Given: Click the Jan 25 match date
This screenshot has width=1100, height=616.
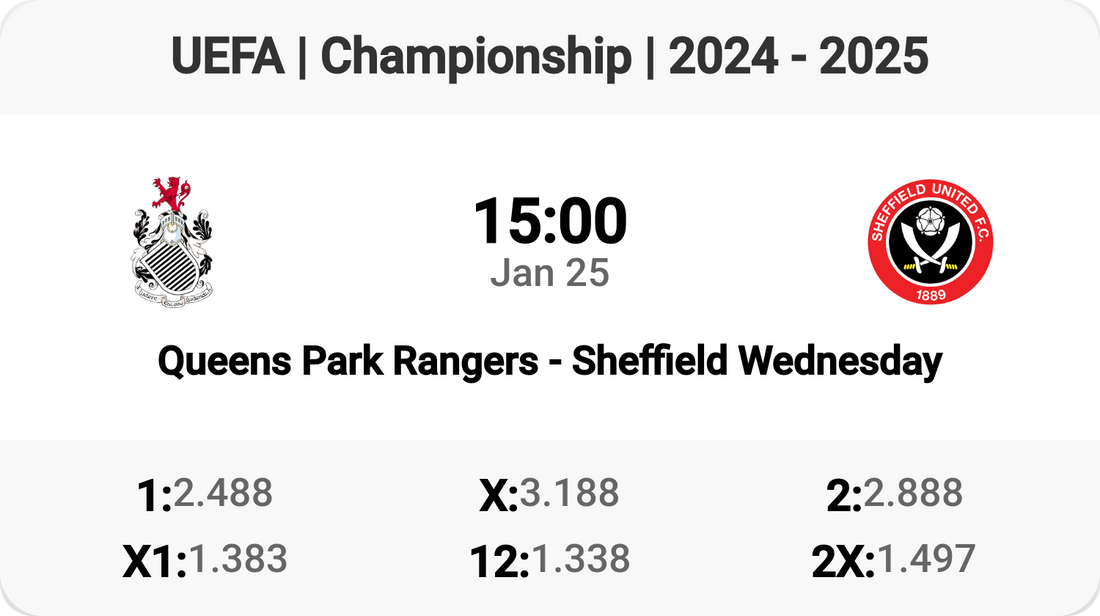Looking at the screenshot, I should [x=549, y=273].
